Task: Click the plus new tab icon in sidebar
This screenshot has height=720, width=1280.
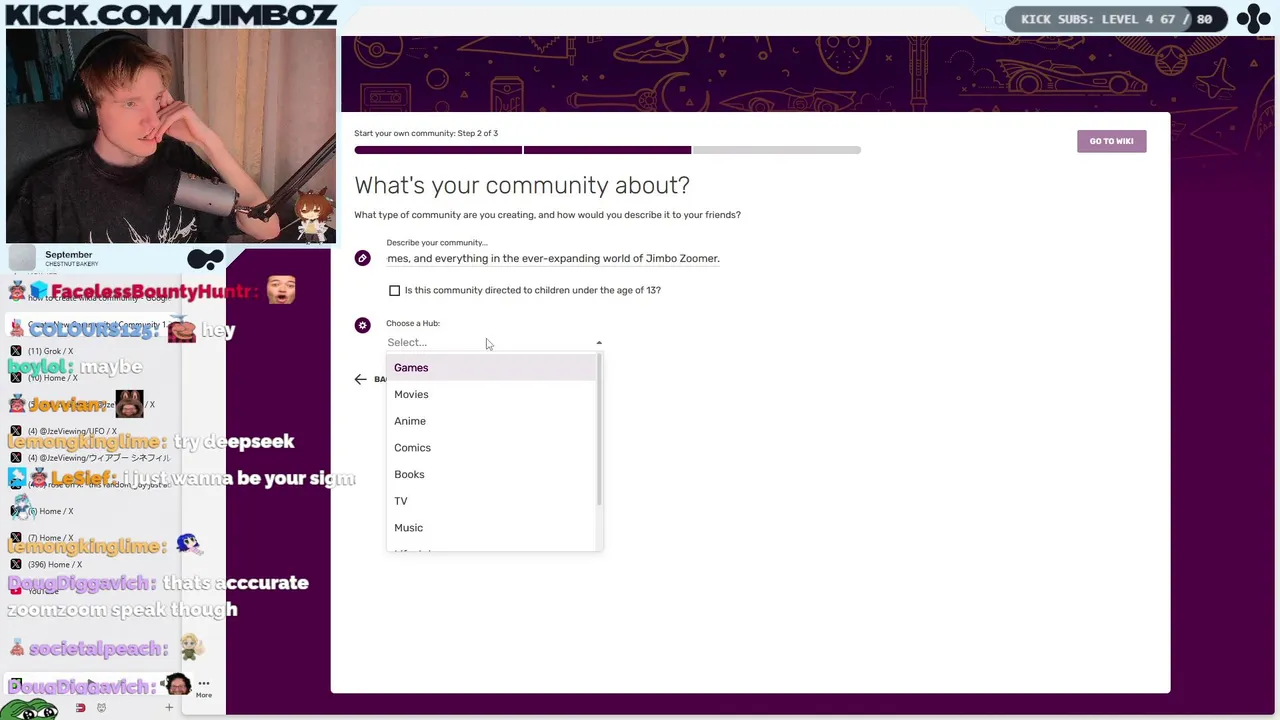Action: tap(169, 708)
